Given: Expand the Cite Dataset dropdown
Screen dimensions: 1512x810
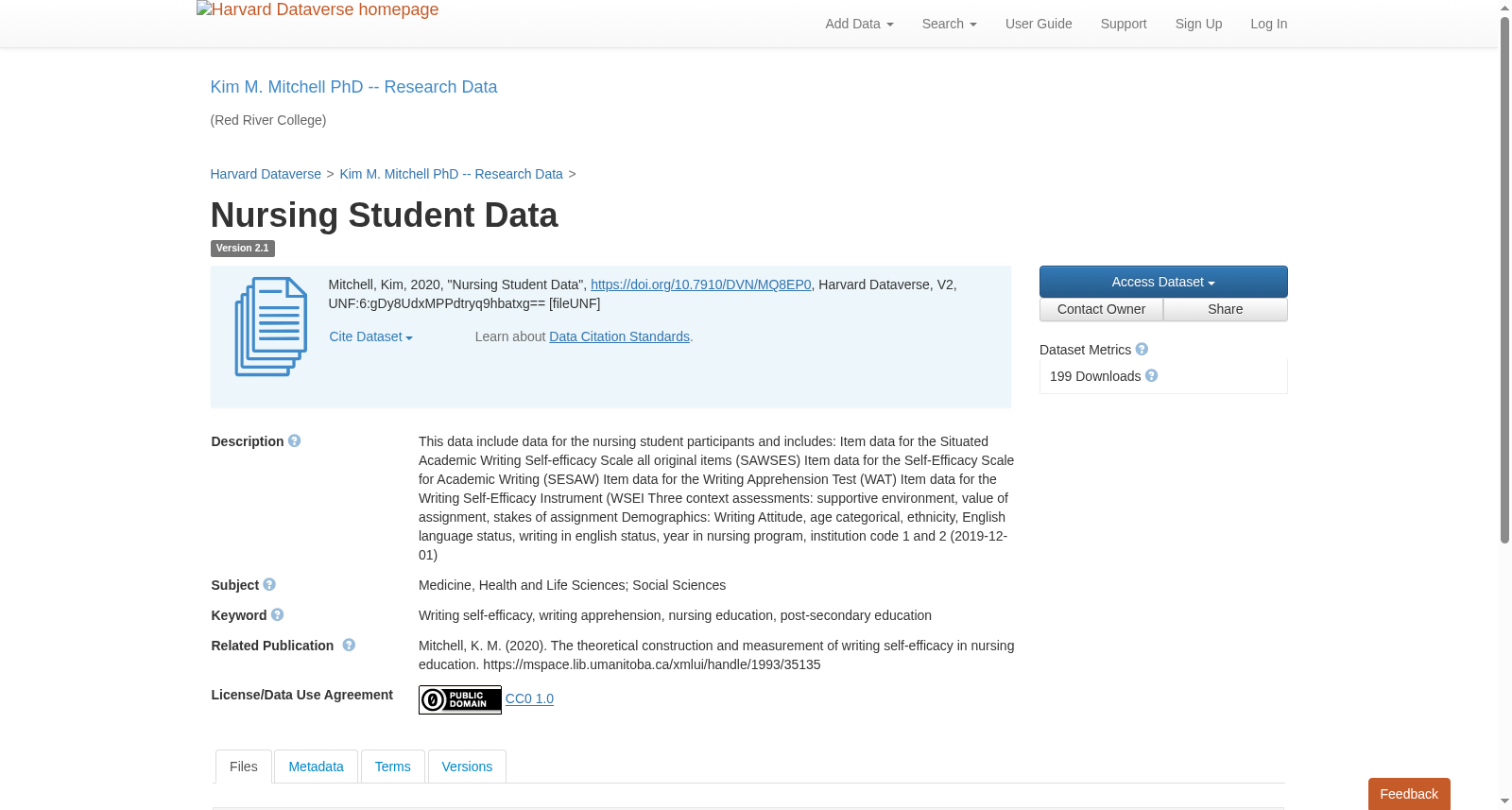Looking at the screenshot, I should 370,336.
